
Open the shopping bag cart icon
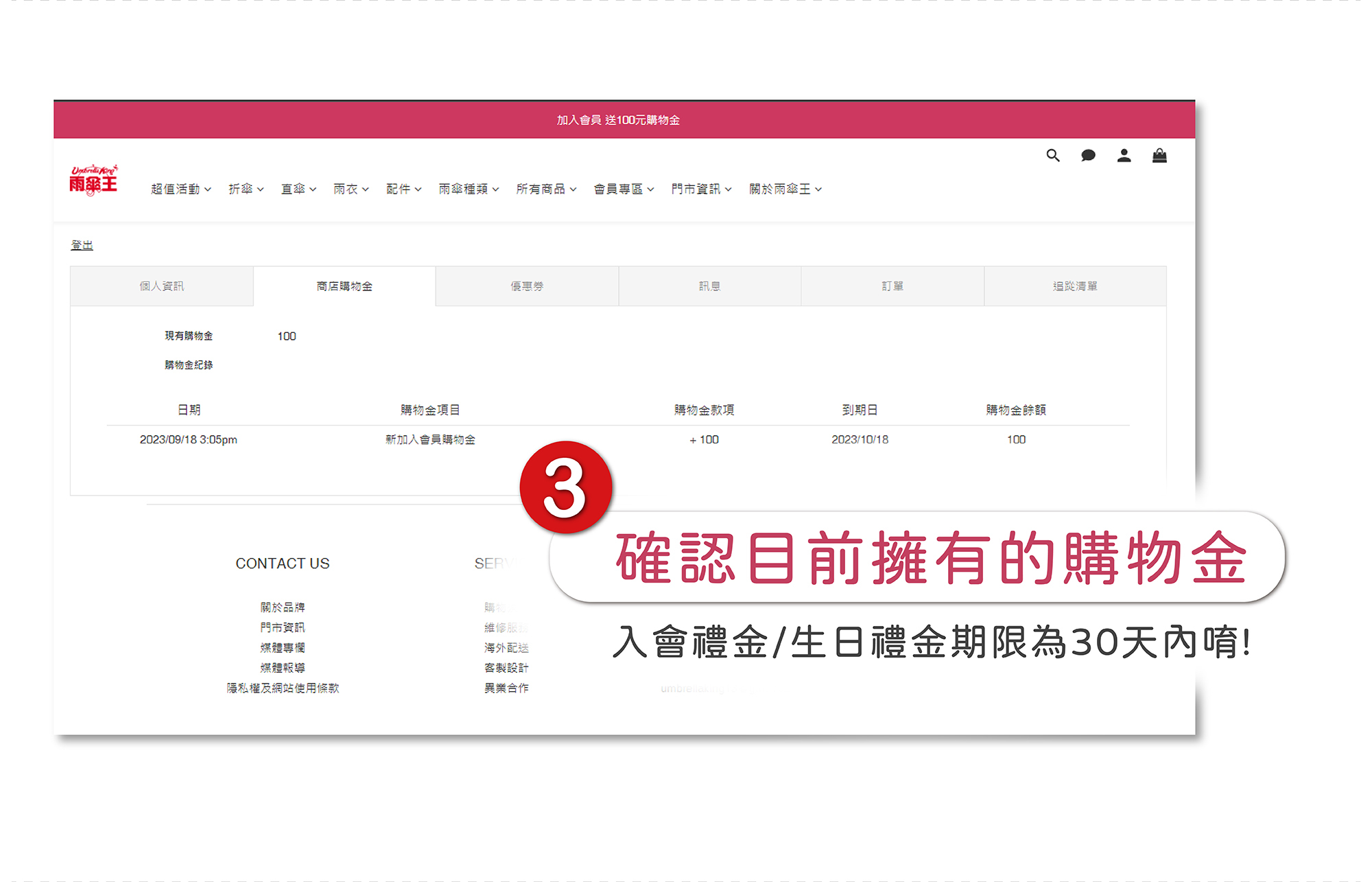(1159, 156)
